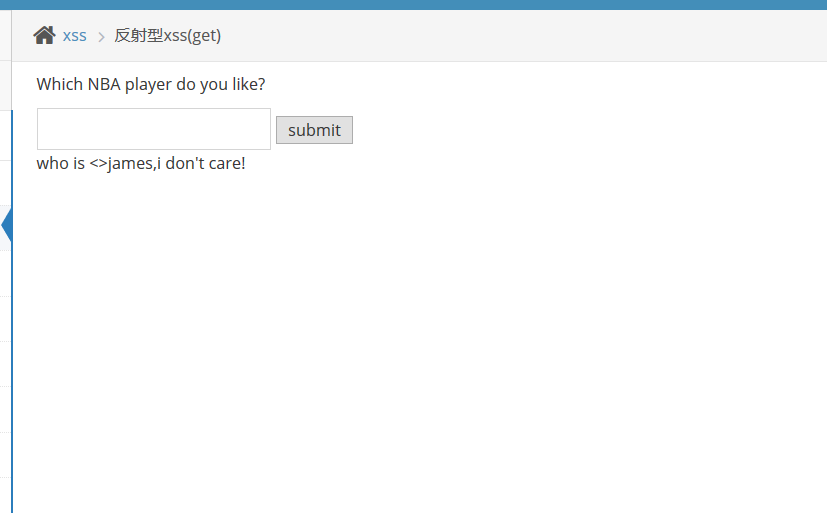This screenshot has height=513, width=827.
Task: Click the "(get)" part of breadcrumb title
Action: [204, 36]
